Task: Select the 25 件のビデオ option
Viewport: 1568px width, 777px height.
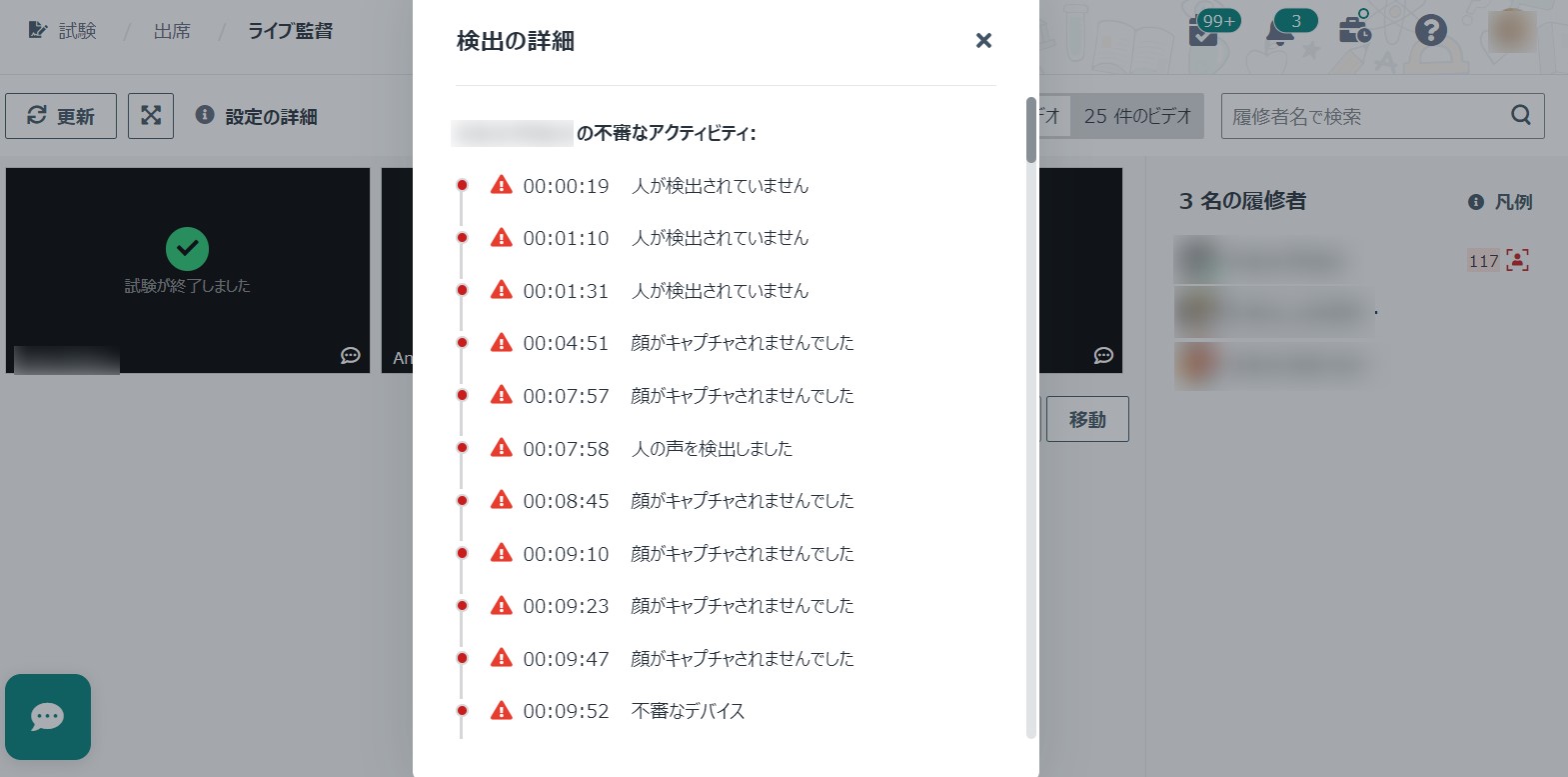Action: pyautogui.click(x=1137, y=116)
